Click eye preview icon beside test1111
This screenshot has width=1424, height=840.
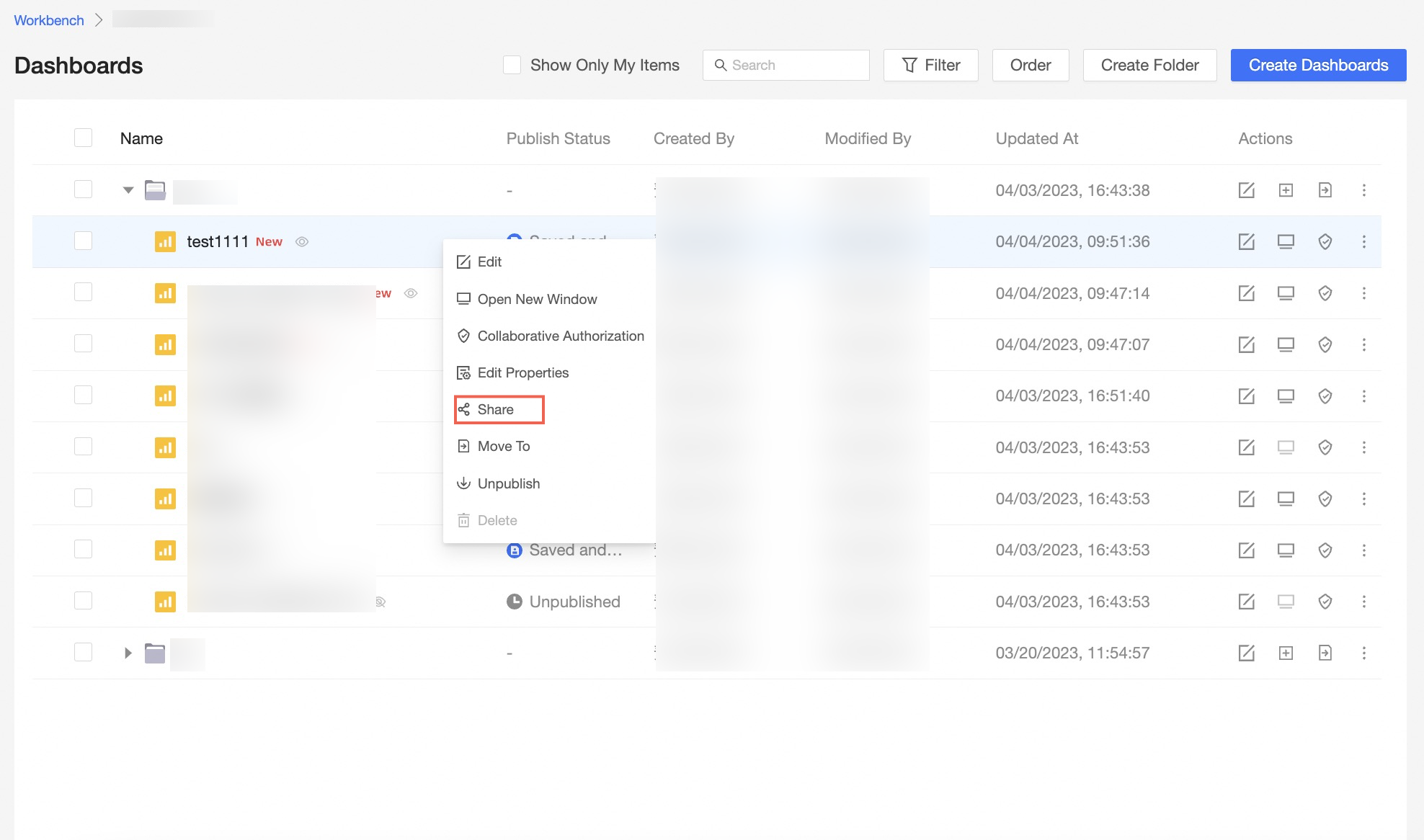coord(302,242)
